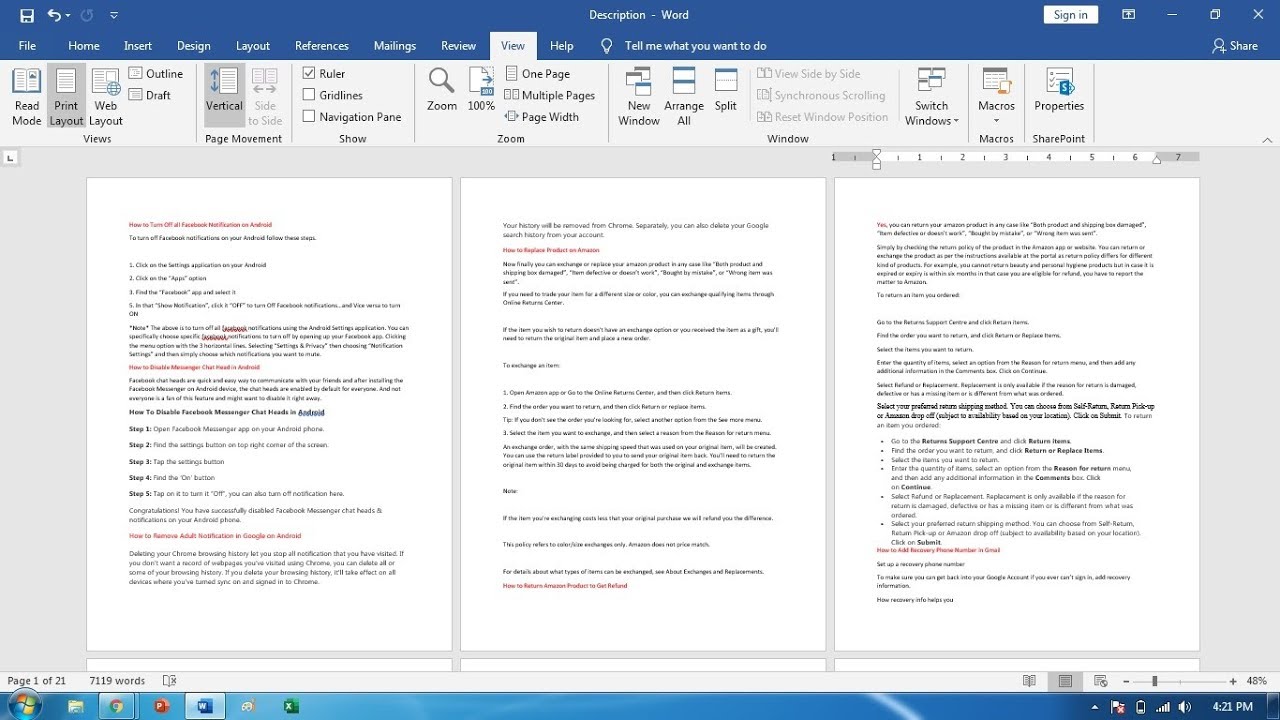Choose Multiple Pages zoom
Screen dimensions: 1280x720
click(x=549, y=95)
